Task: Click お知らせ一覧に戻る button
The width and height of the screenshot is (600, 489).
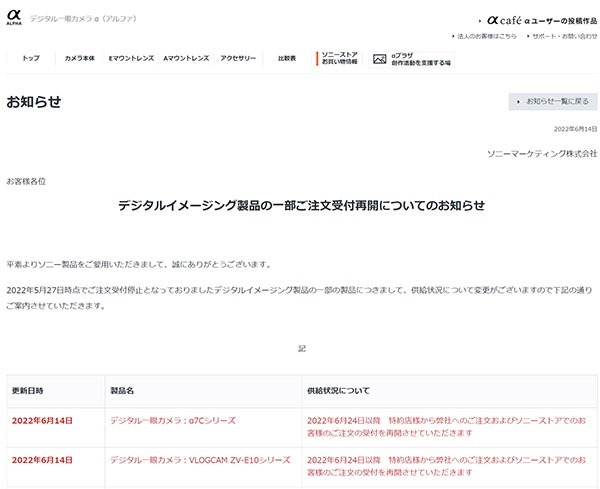Action: click(553, 101)
